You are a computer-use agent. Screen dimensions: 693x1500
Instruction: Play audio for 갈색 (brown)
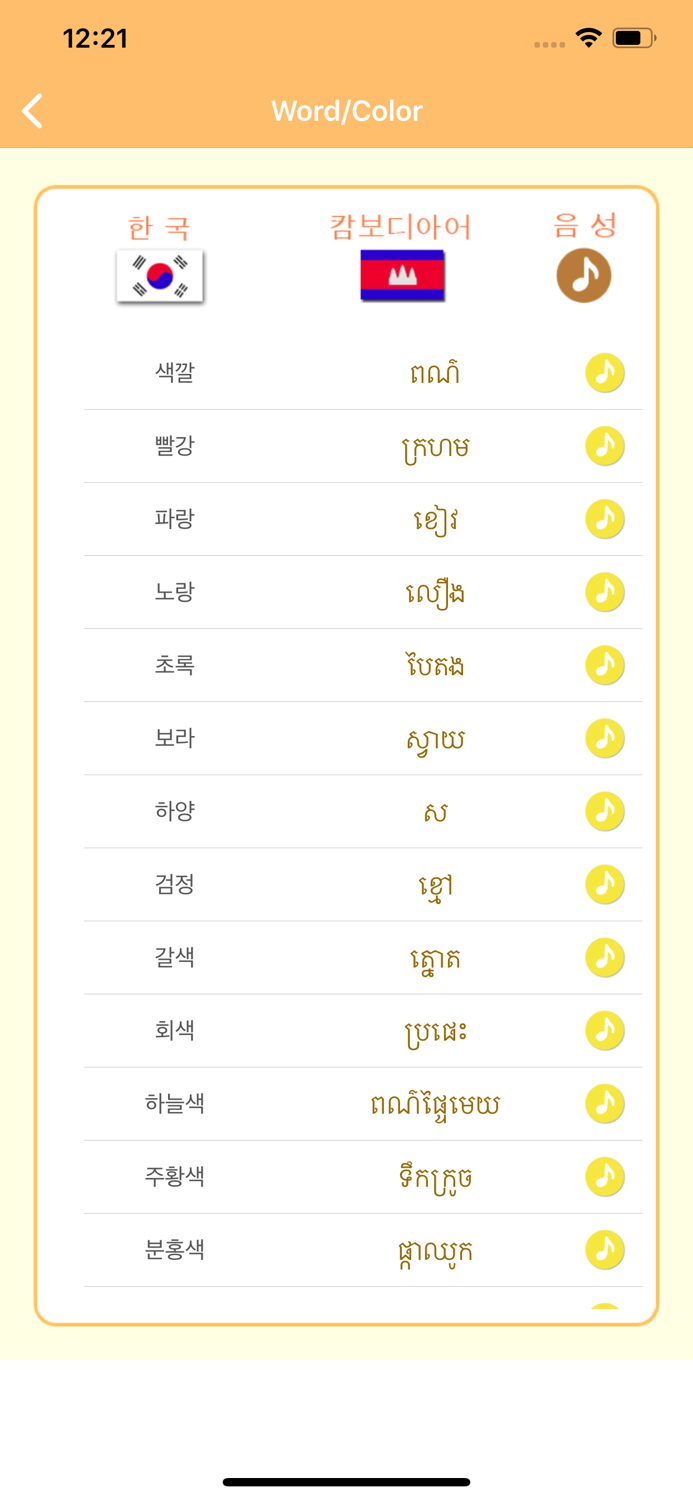click(605, 957)
